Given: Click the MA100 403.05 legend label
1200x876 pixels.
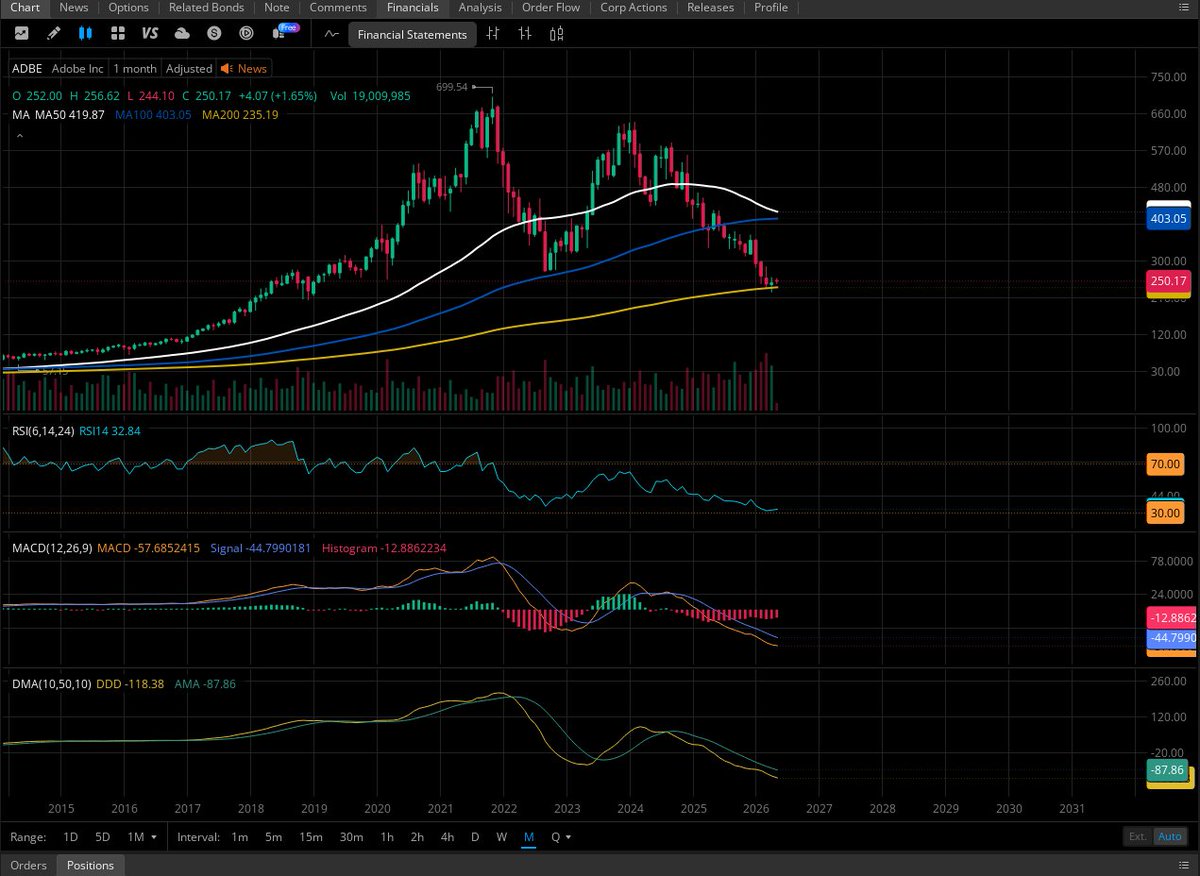Looking at the screenshot, I should [154, 115].
